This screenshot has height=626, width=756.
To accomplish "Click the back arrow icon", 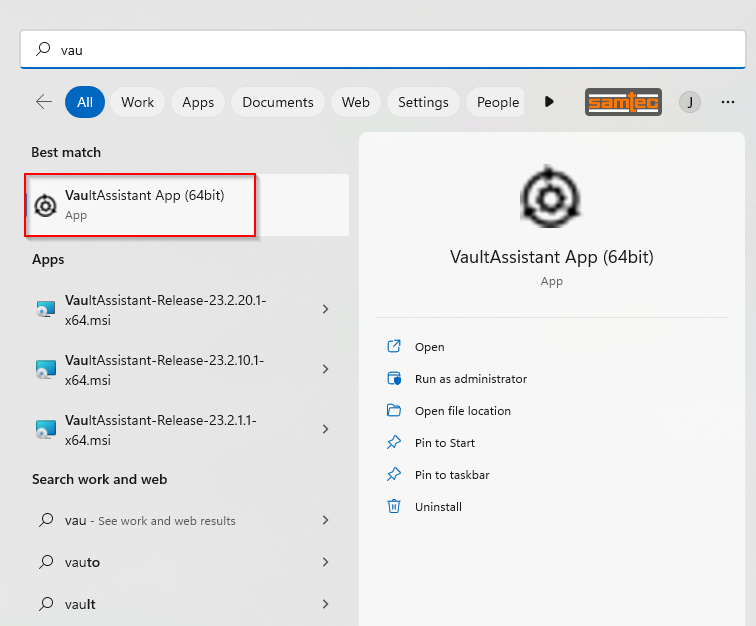I will (43, 102).
